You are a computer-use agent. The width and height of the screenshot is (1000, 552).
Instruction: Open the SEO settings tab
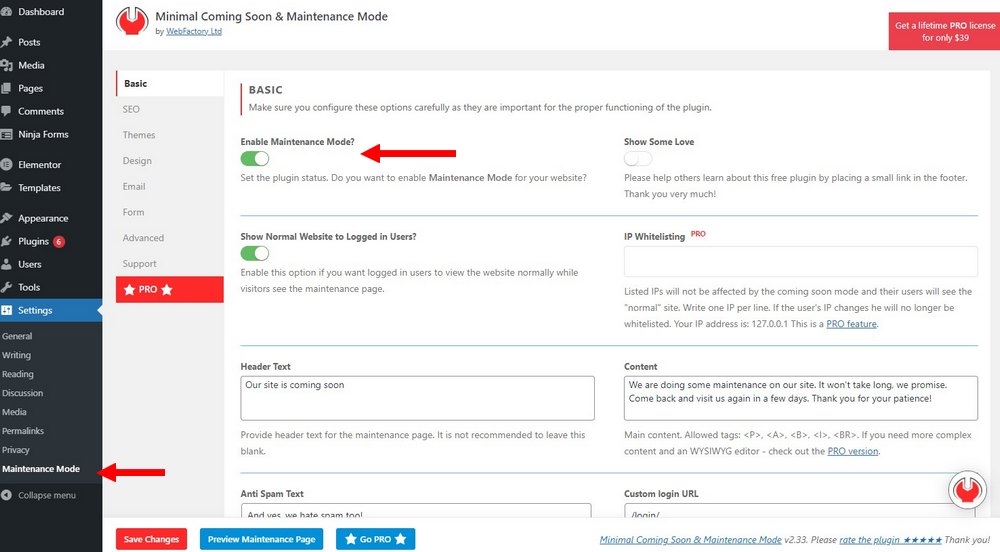(x=170, y=109)
